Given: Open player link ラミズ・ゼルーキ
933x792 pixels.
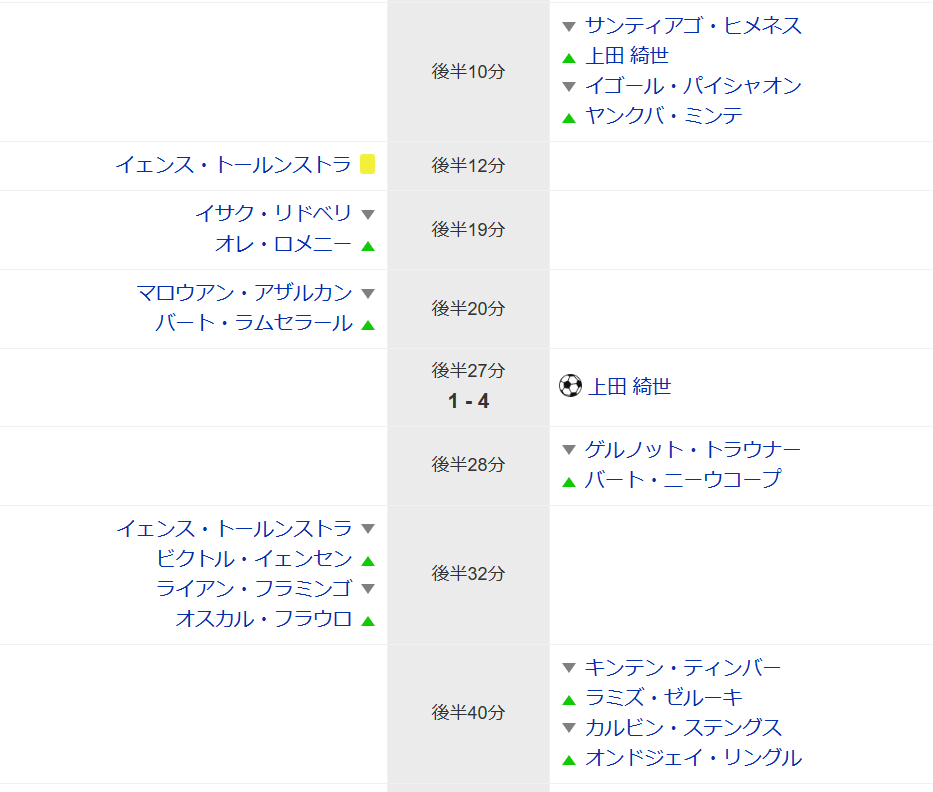Looking at the screenshot, I should (x=664, y=697).
